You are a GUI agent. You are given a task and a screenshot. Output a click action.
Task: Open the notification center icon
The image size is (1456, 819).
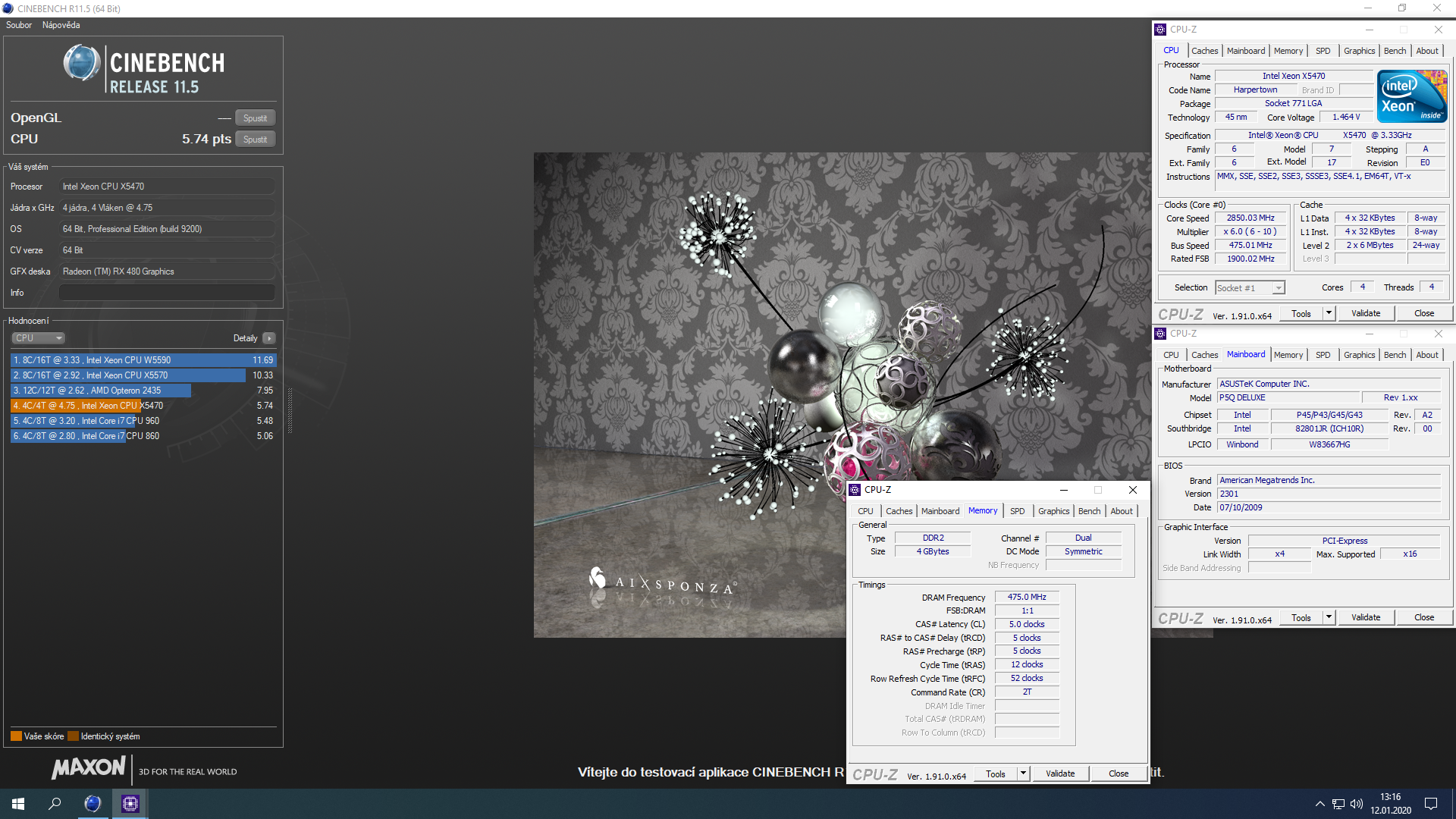[1431, 804]
